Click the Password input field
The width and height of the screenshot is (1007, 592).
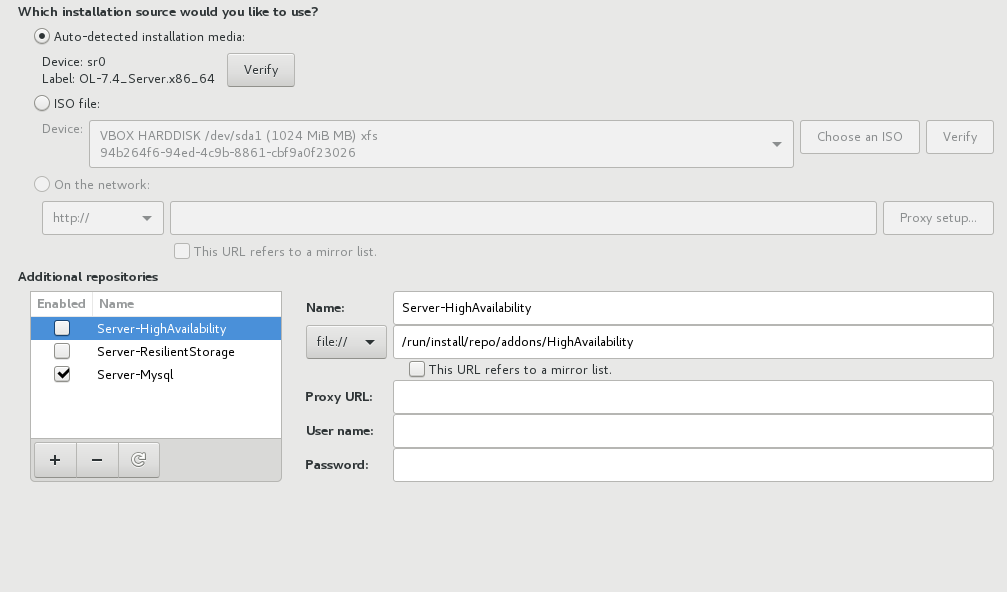coord(693,465)
